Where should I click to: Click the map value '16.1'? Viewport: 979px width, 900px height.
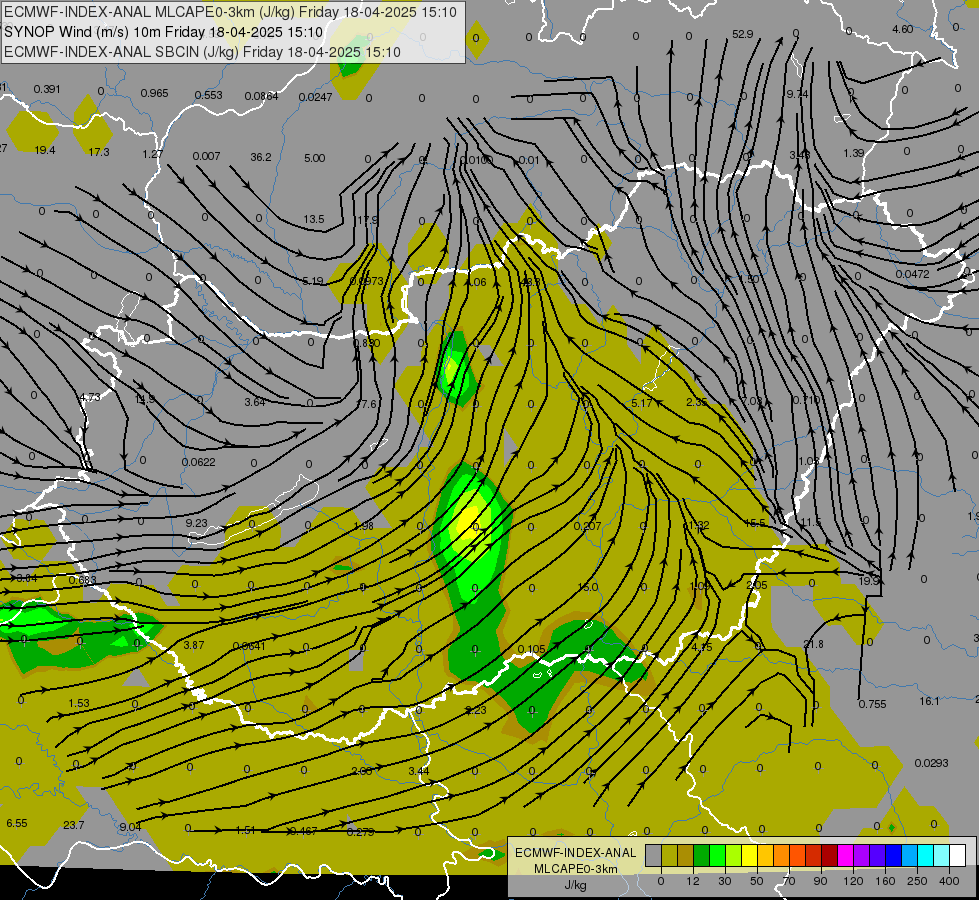(x=929, y=701)
